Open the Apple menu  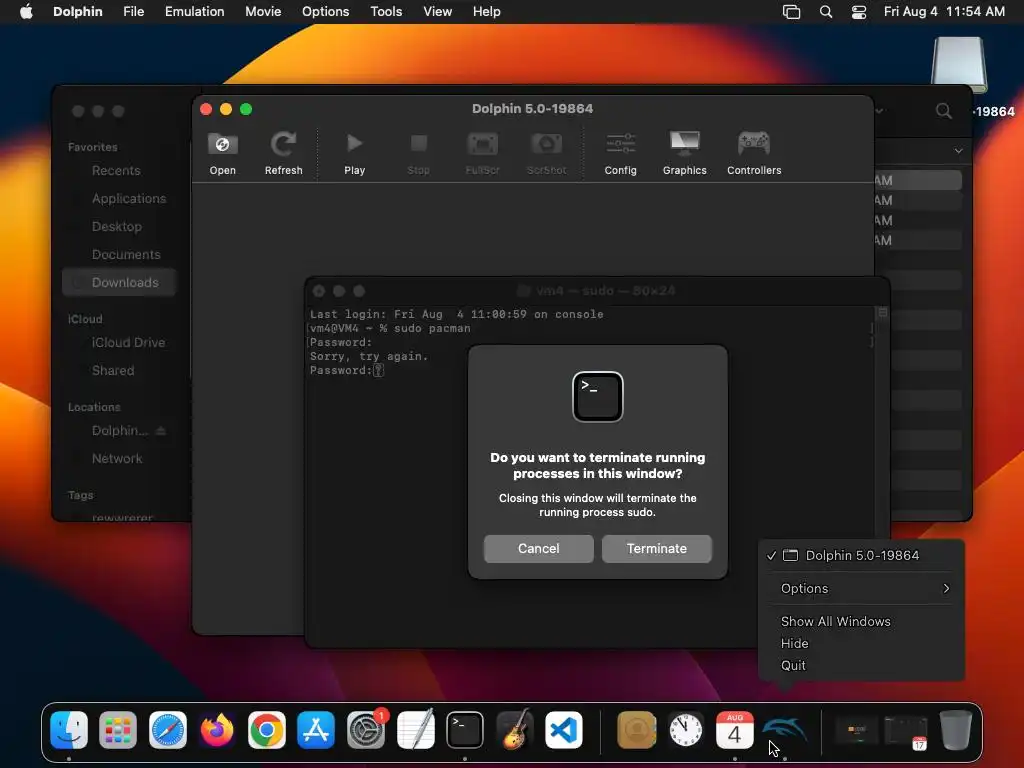tap(26, 12)
